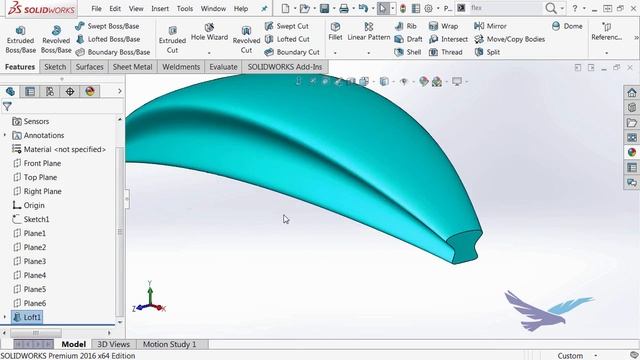Apply the Mirror feature
The width and height of the screenshot is (640, 360).
click(x=490, y=26)
